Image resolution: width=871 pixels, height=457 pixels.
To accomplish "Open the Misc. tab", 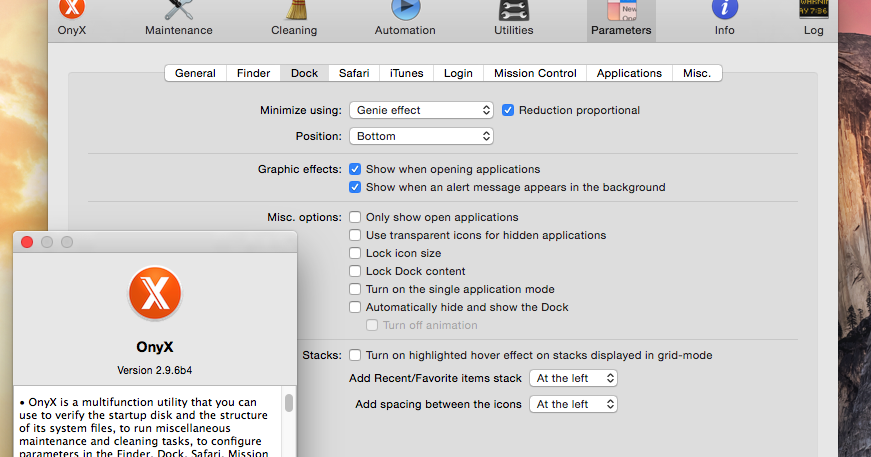I will coord(697,73).
